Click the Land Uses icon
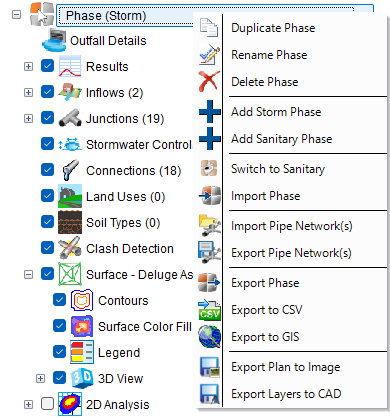This screenshot has height=418, width=390. 70,196
